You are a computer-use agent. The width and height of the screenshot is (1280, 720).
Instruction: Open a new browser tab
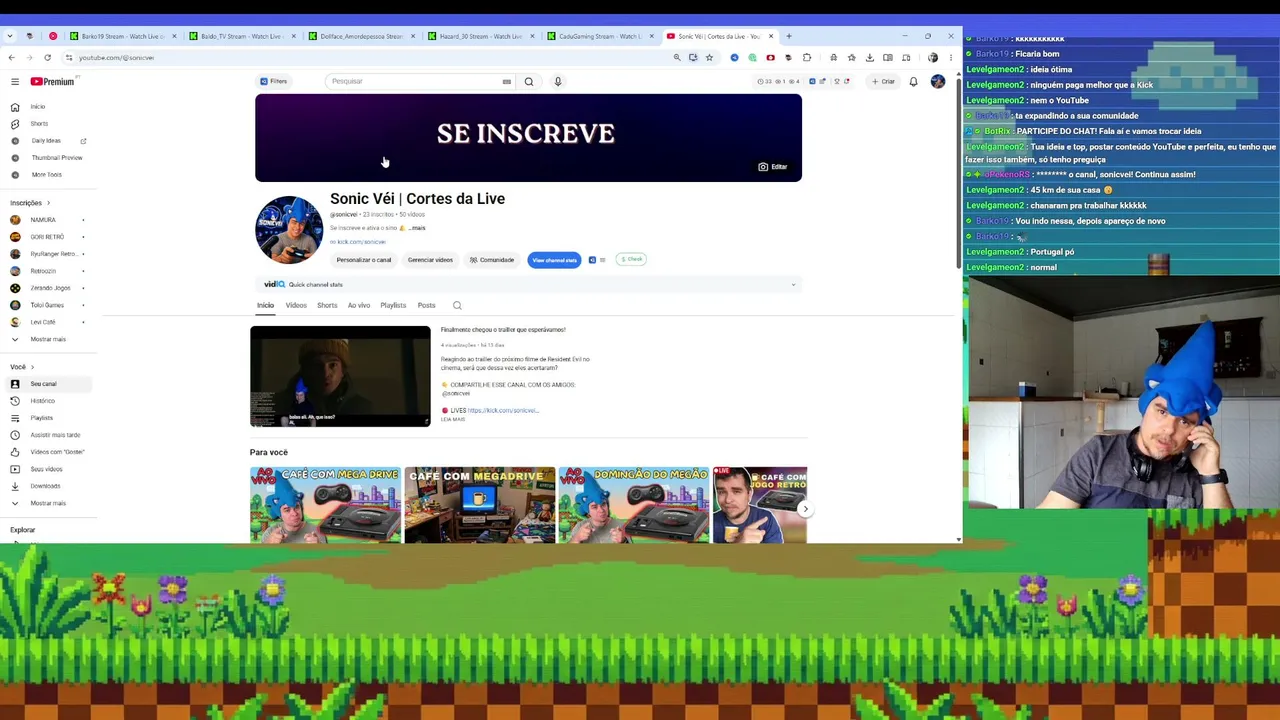pos(789,36)
